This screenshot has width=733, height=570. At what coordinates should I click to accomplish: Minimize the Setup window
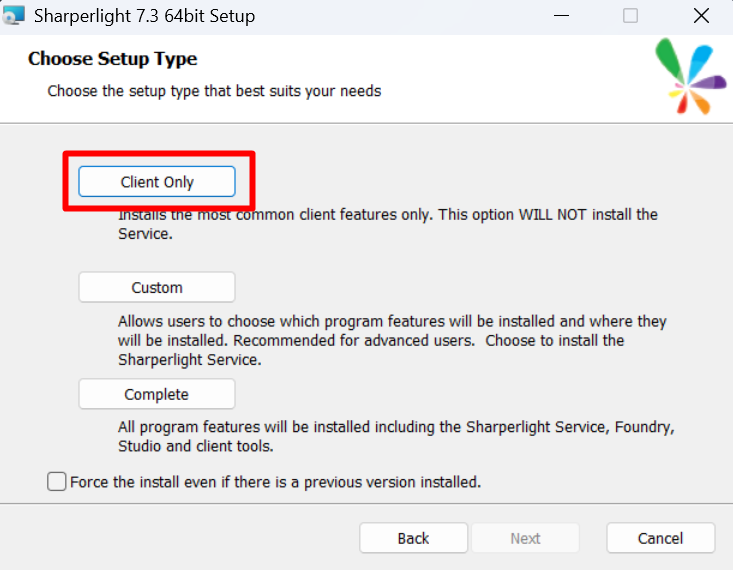(x=561, y=16)
